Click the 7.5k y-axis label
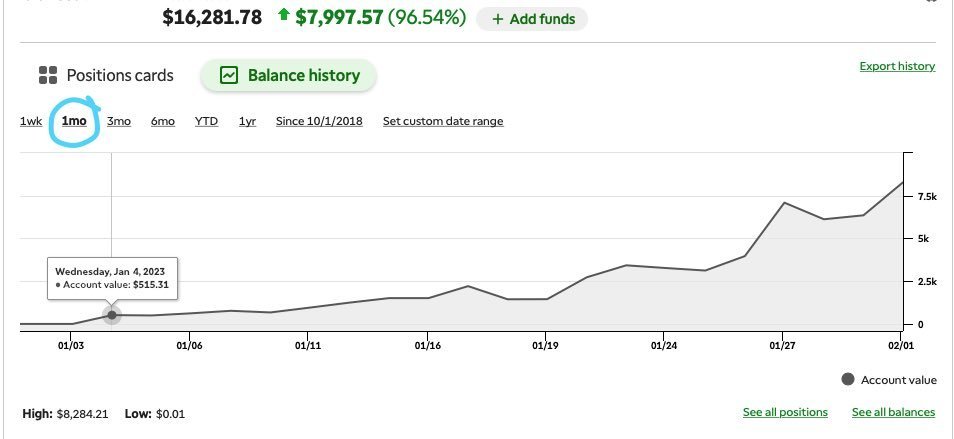The width and height of the screenshot is (954, 439). (x=927, y=196)
